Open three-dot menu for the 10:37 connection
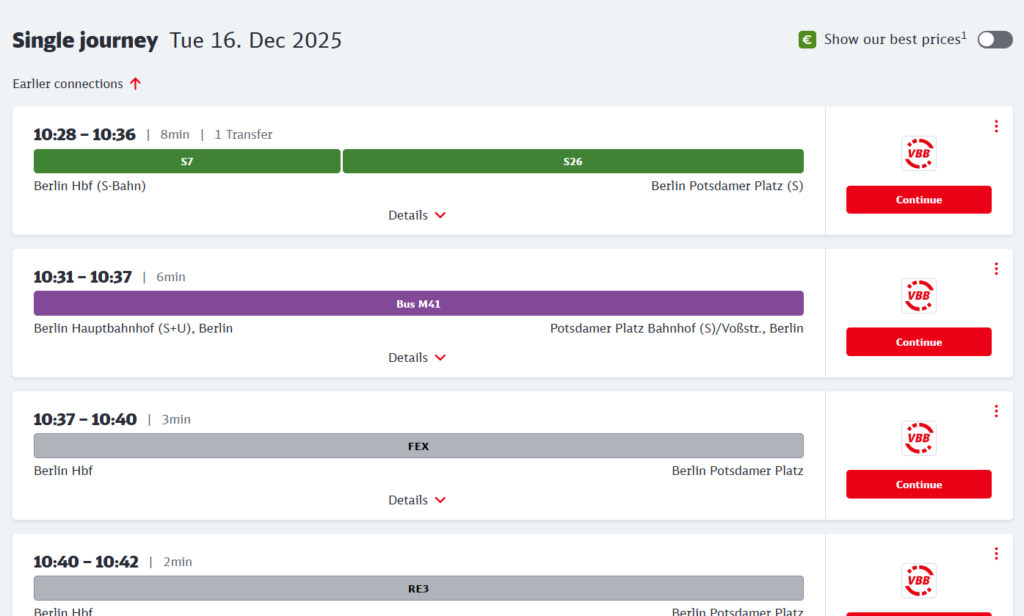1024x616 pixels. click(996, 411)
